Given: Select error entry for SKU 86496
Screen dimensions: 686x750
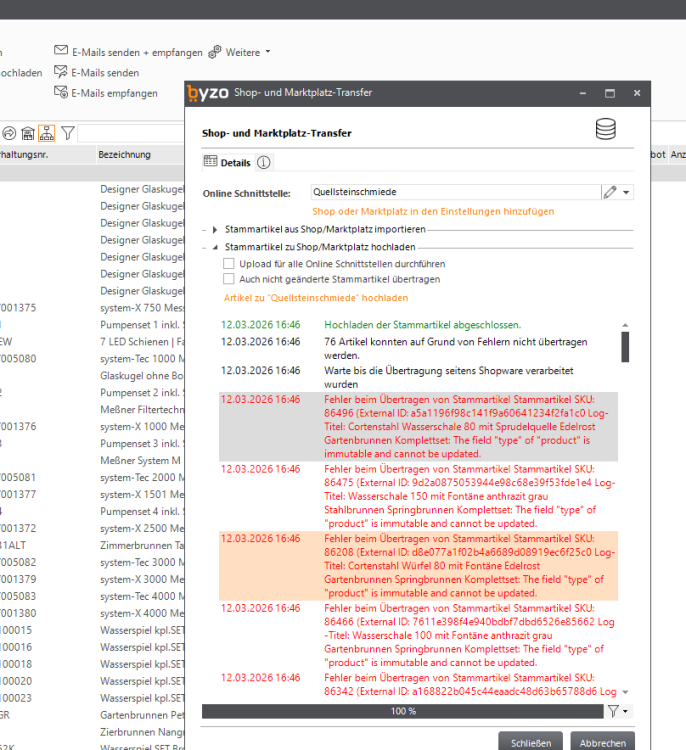Looking at the screenshot, I should (418, 427).
